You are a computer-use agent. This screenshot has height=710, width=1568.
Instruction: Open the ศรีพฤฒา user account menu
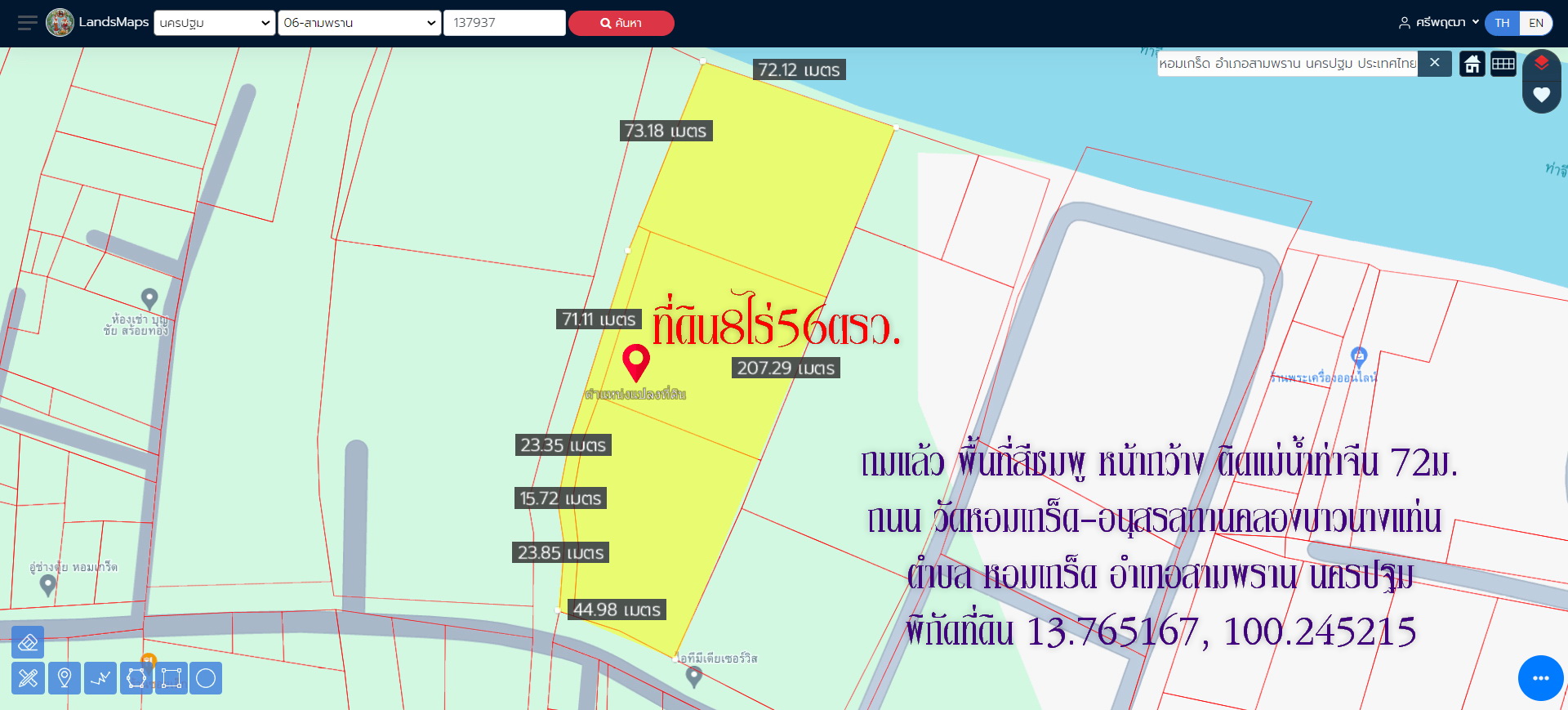pyautogui.click(x=1439, y=23)
